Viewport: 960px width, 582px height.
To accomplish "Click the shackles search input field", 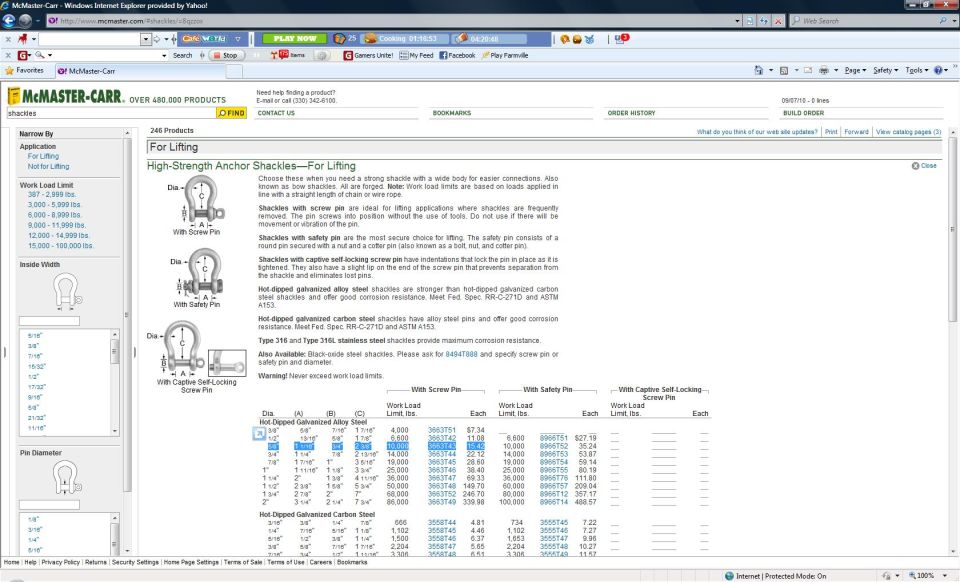I will tap(111, 113).
